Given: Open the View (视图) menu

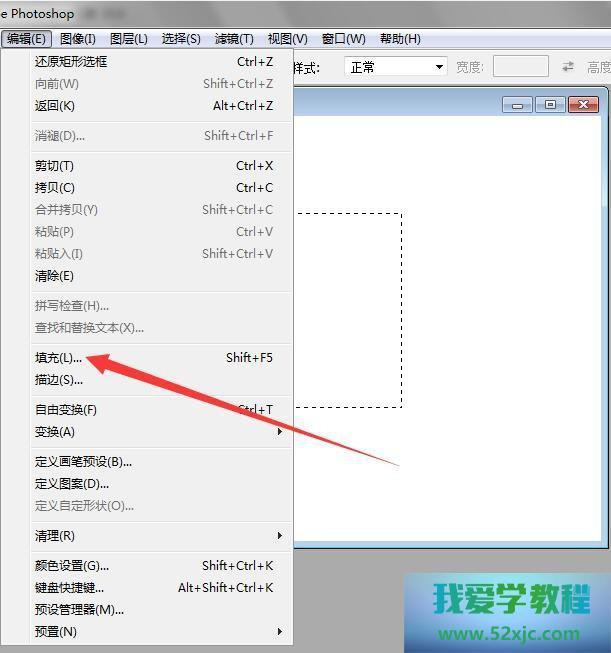Looking at the screenshot, I should pos(287,39).
